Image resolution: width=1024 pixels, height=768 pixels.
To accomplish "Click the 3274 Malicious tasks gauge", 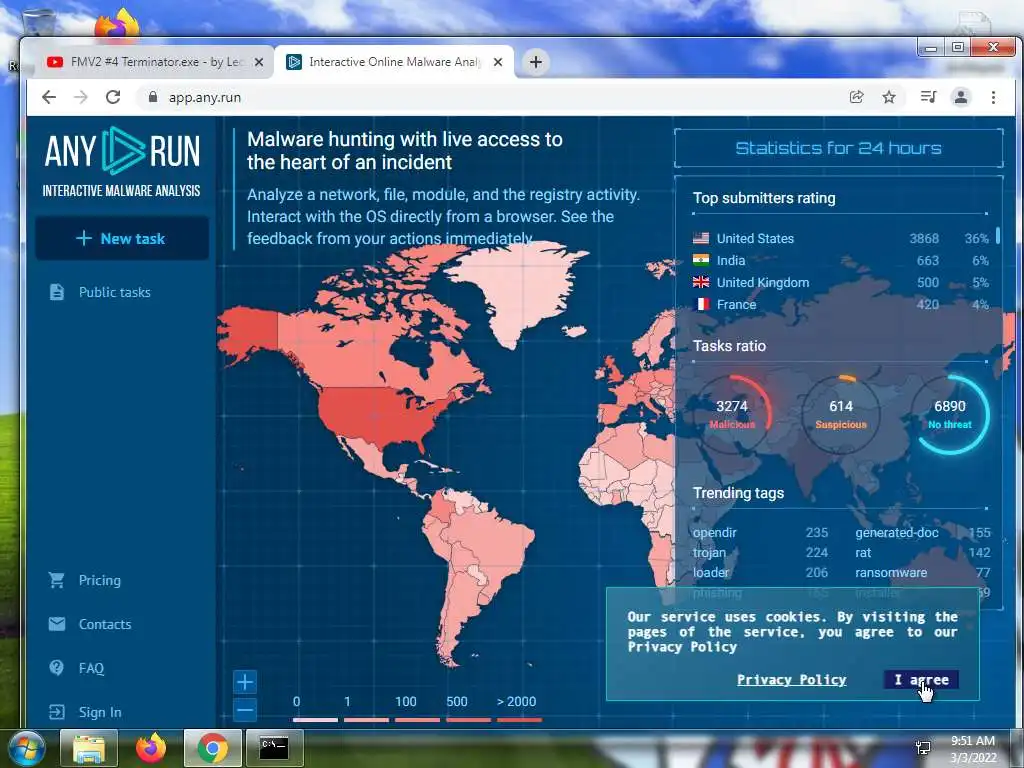I will tap(732, 414).
